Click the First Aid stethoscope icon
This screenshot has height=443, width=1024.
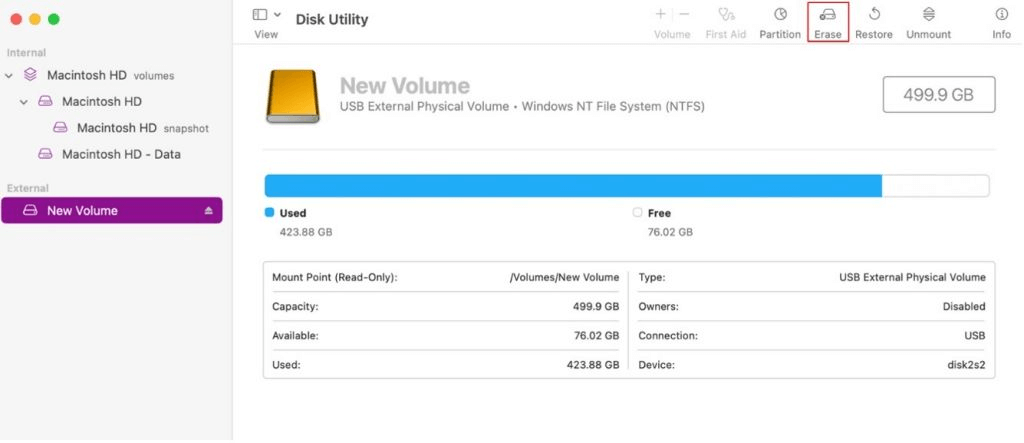(727, 15)
